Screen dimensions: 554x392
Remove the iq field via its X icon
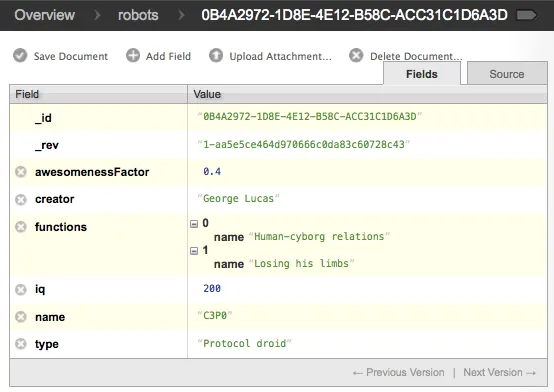[x=21, y=289]
